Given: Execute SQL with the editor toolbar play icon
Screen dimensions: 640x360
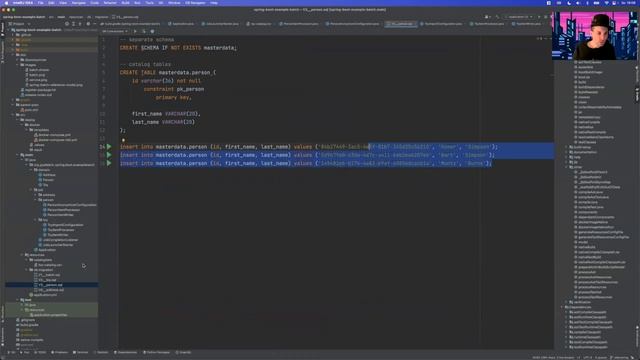Looking at the screenshot, I should click(135, 31).
